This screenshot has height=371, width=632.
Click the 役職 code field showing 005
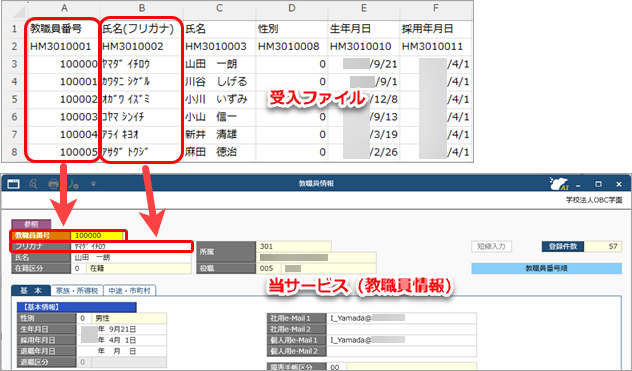pos(269,268)
